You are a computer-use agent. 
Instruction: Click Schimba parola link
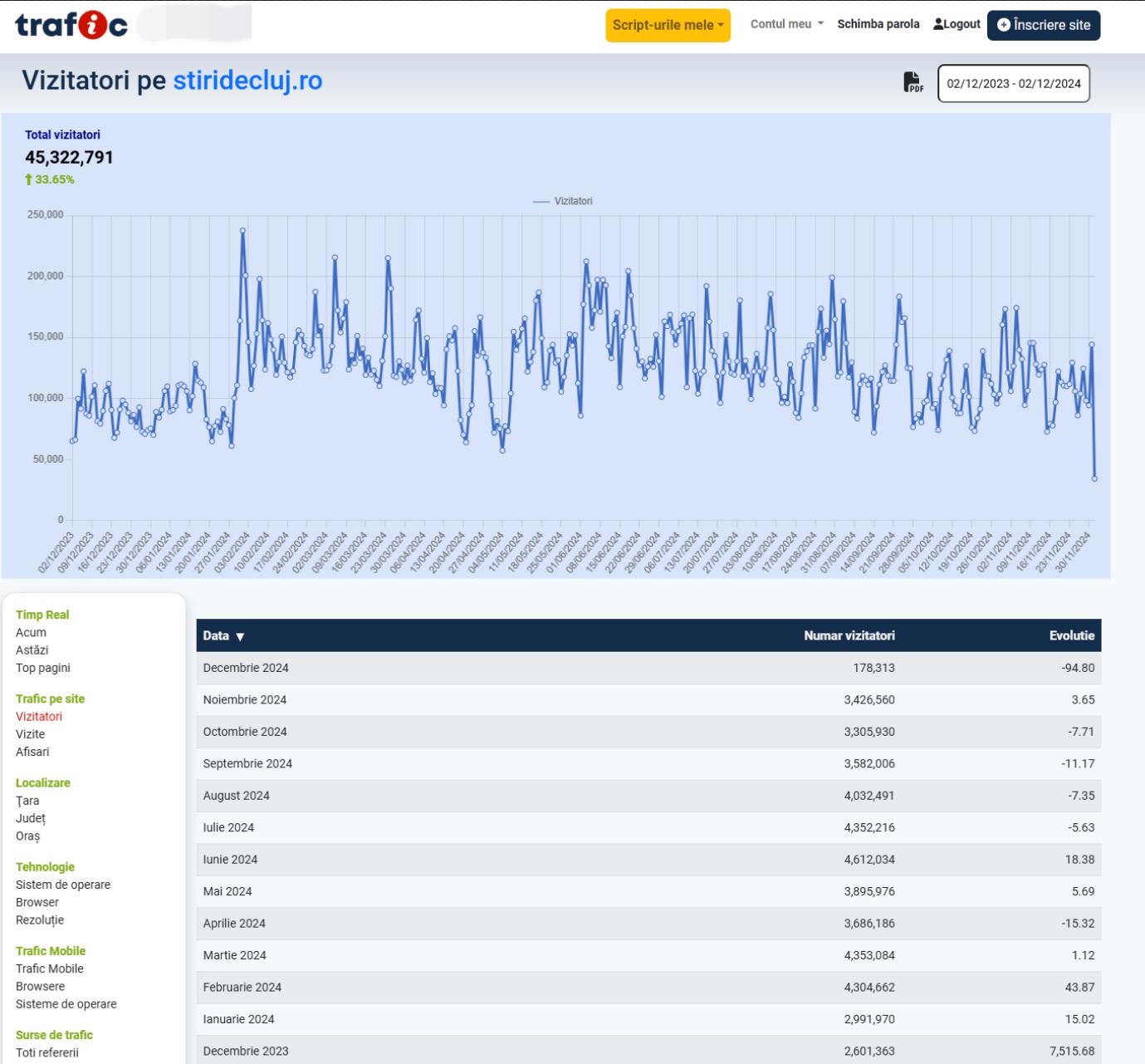click(x=878, y=24)
